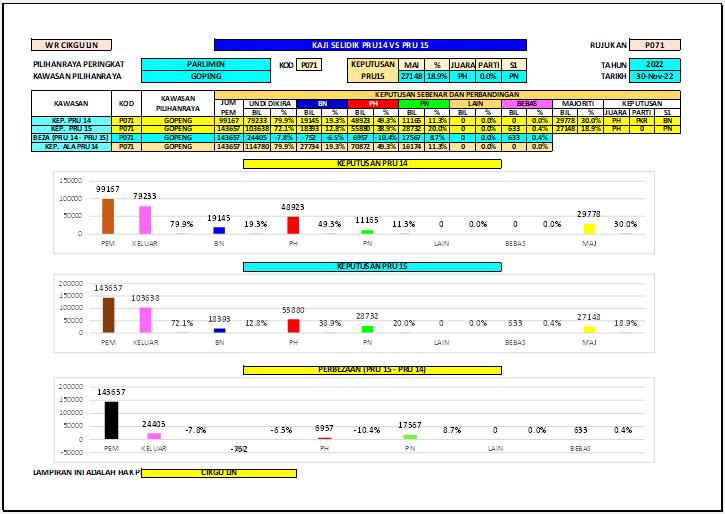This screenshot has width=725, height=514.
Task: Click the yellow MAJ bar in PRU 14 chart
Action: coord(589,229)
